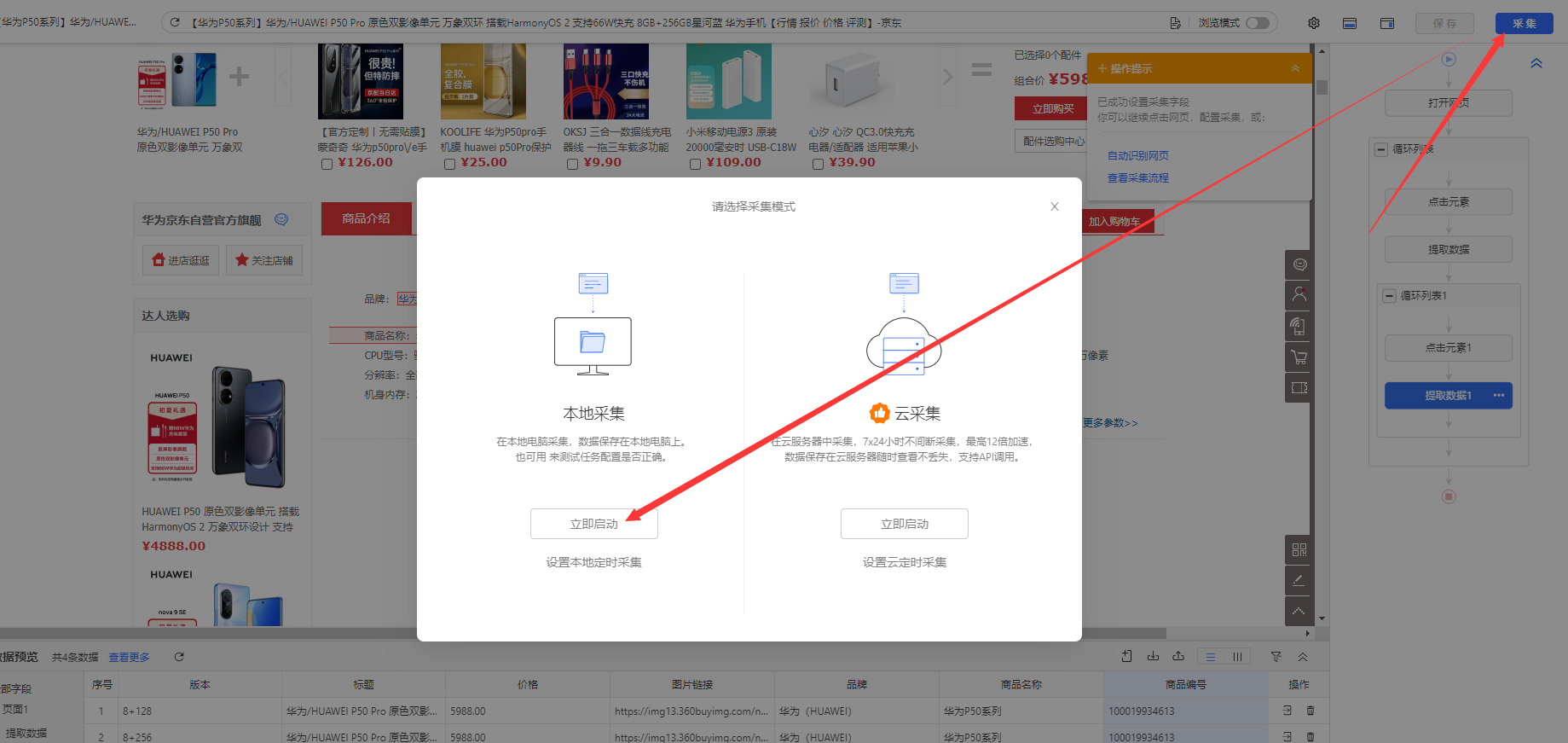Click the 保存 button in the toolbar

[x=1444, y=23]
